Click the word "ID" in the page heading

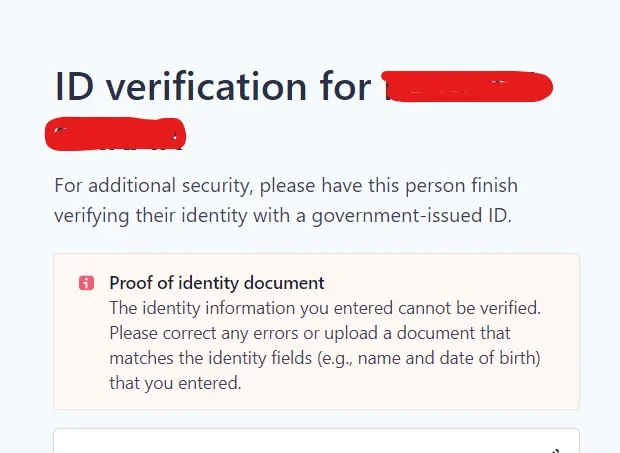coord(75,88)
